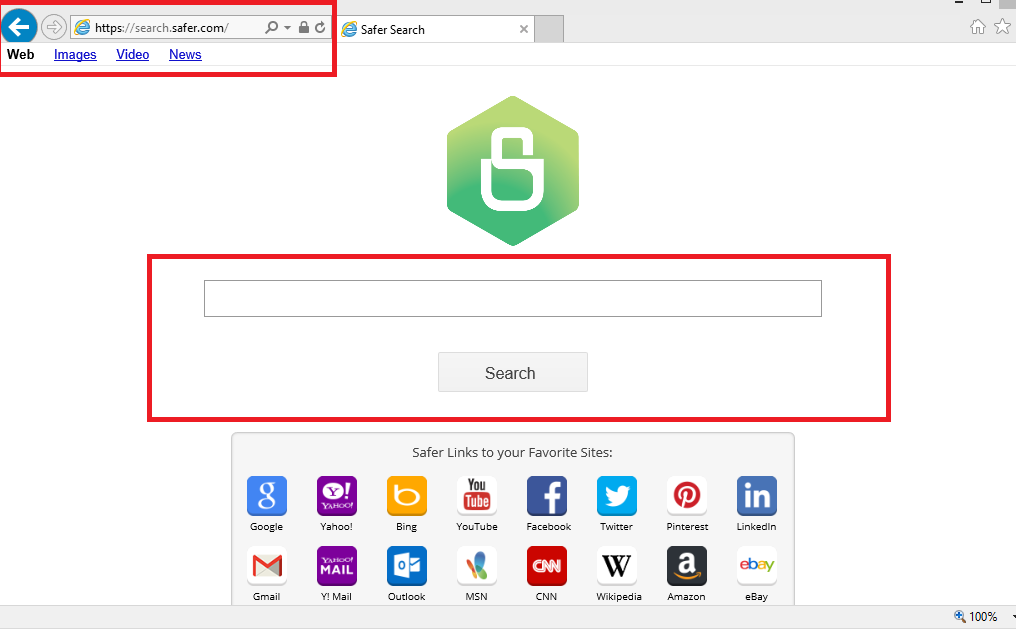The width and height of the screenshot is (1016, 629).
Task: Open the LinkedIn shortcut icon
Action: [x=757, y=496]
